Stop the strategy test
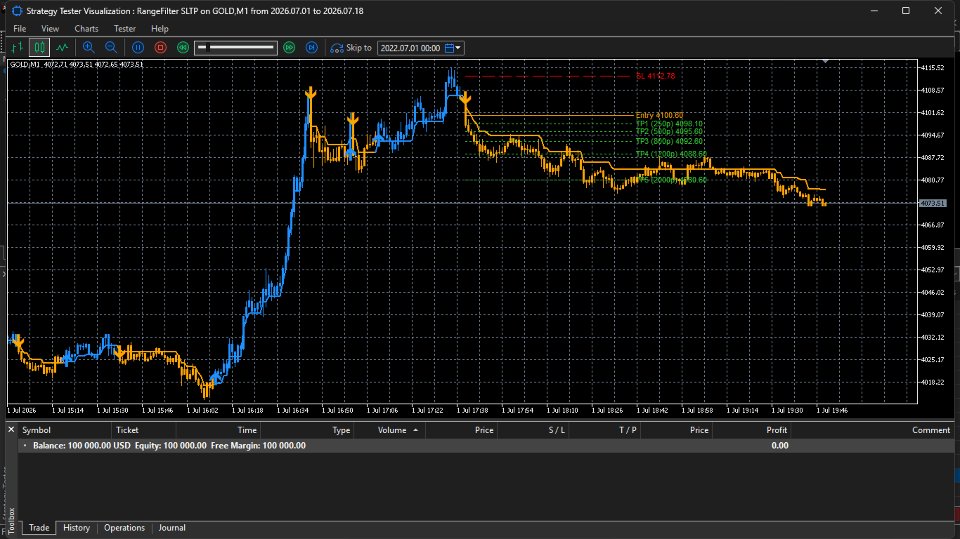Image resolution: width=960 pixels, height=539 pixels. (x=160, y=47)
